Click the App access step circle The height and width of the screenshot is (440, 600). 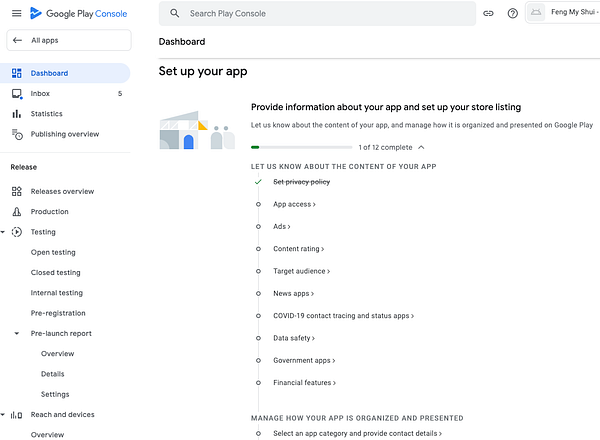click(258, 204)
